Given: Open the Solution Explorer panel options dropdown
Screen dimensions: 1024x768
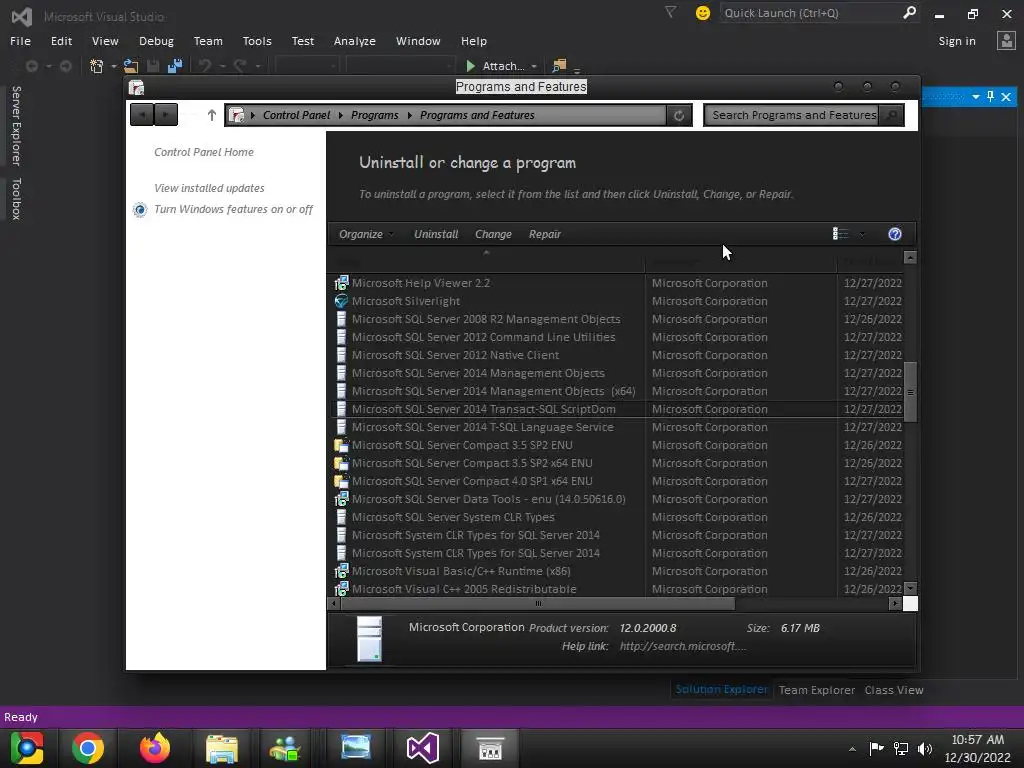Looking at the screenshot, I should [x=976, y=97].
